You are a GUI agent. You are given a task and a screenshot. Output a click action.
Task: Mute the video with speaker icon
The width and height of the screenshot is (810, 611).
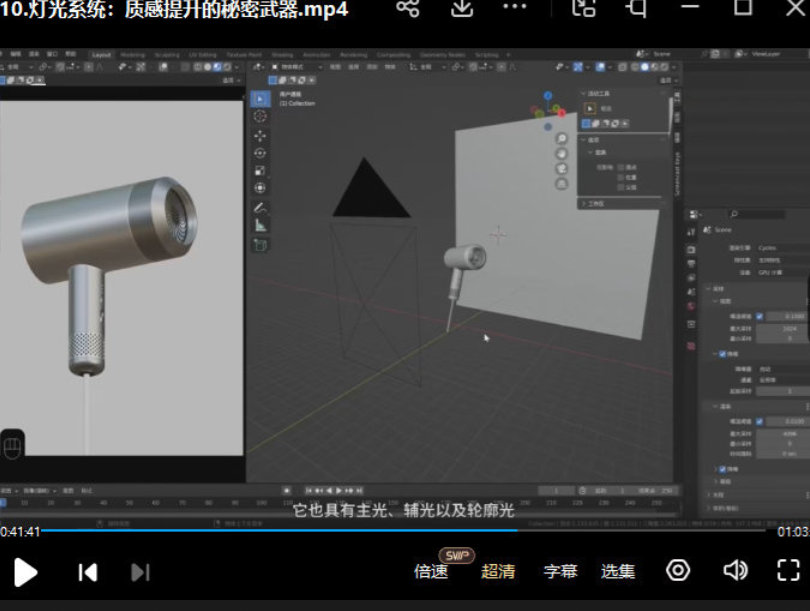735,570
